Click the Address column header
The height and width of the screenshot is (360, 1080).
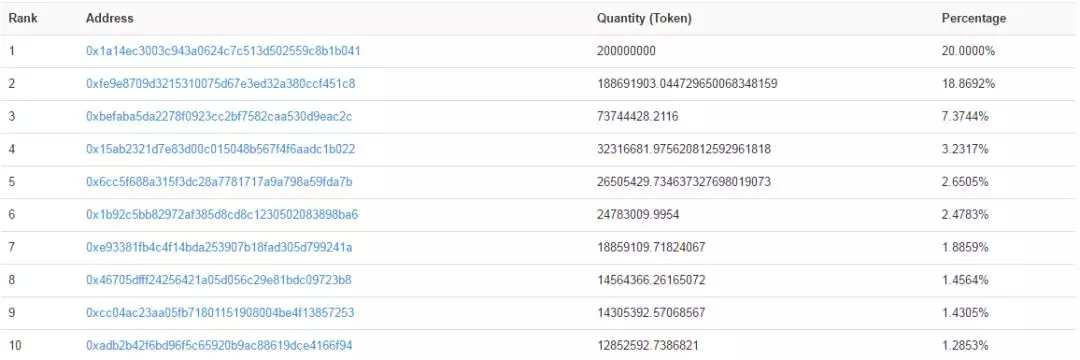point(110,19)
